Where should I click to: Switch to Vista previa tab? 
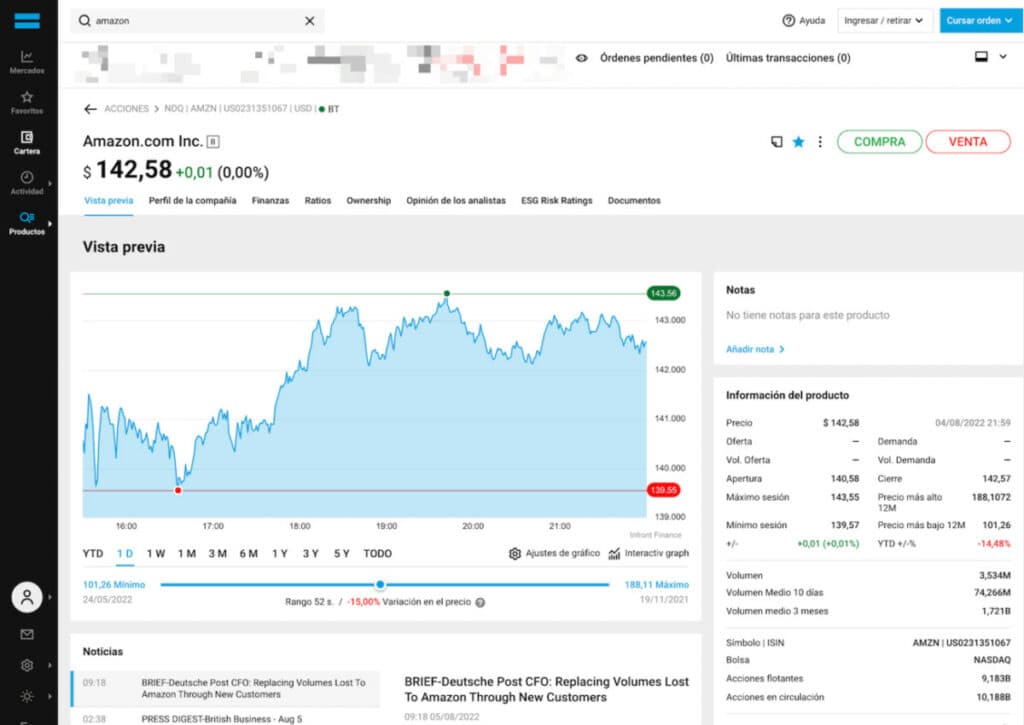[108, 201]
